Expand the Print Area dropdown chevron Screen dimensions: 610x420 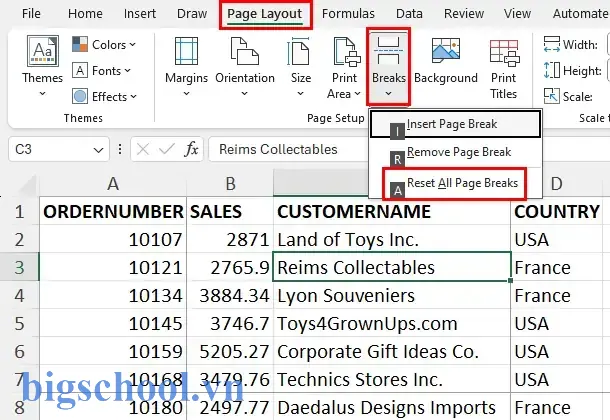click(x=358, y=94)
